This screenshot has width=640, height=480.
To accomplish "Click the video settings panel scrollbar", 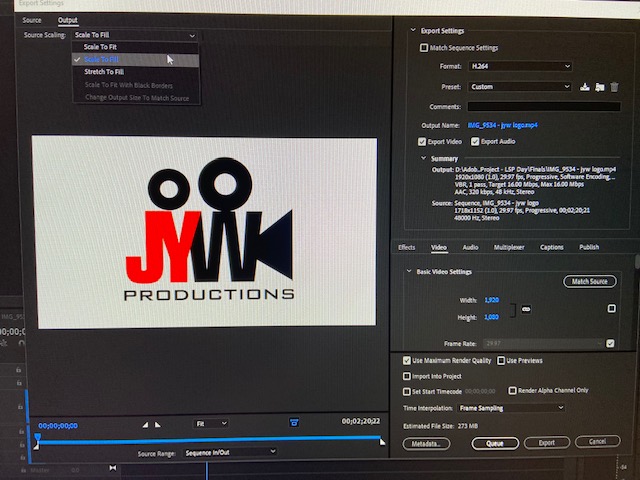I will (x=637, y=262).
